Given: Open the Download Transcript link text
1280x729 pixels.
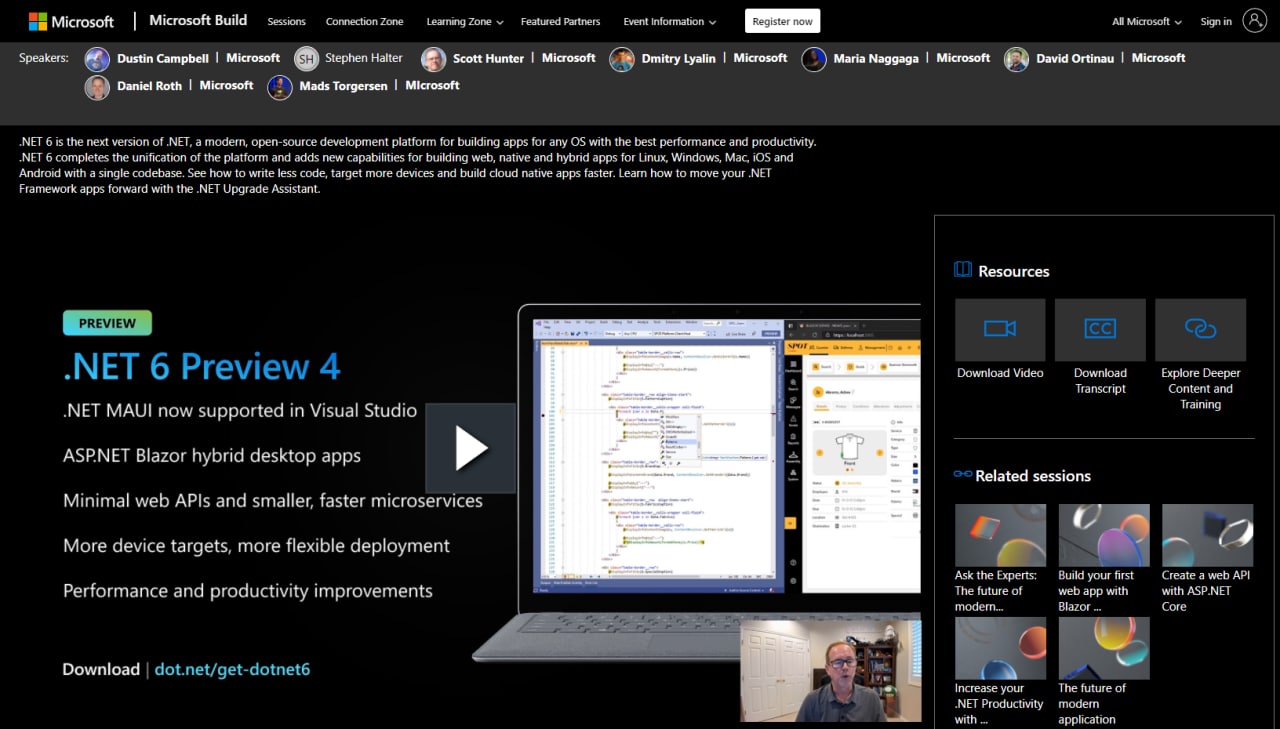Looking at the screenshot, I should coord(1100,381).
